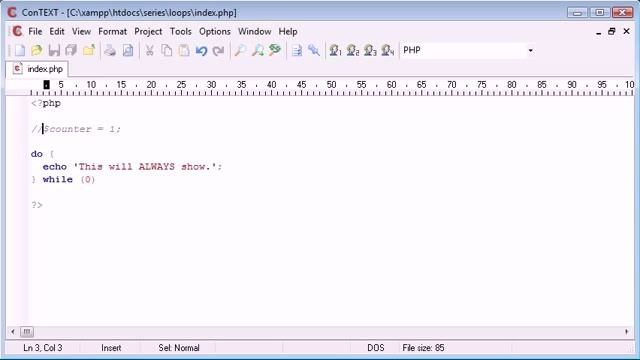Open the Project menu

pyautogui.click(x=148, y=31)
